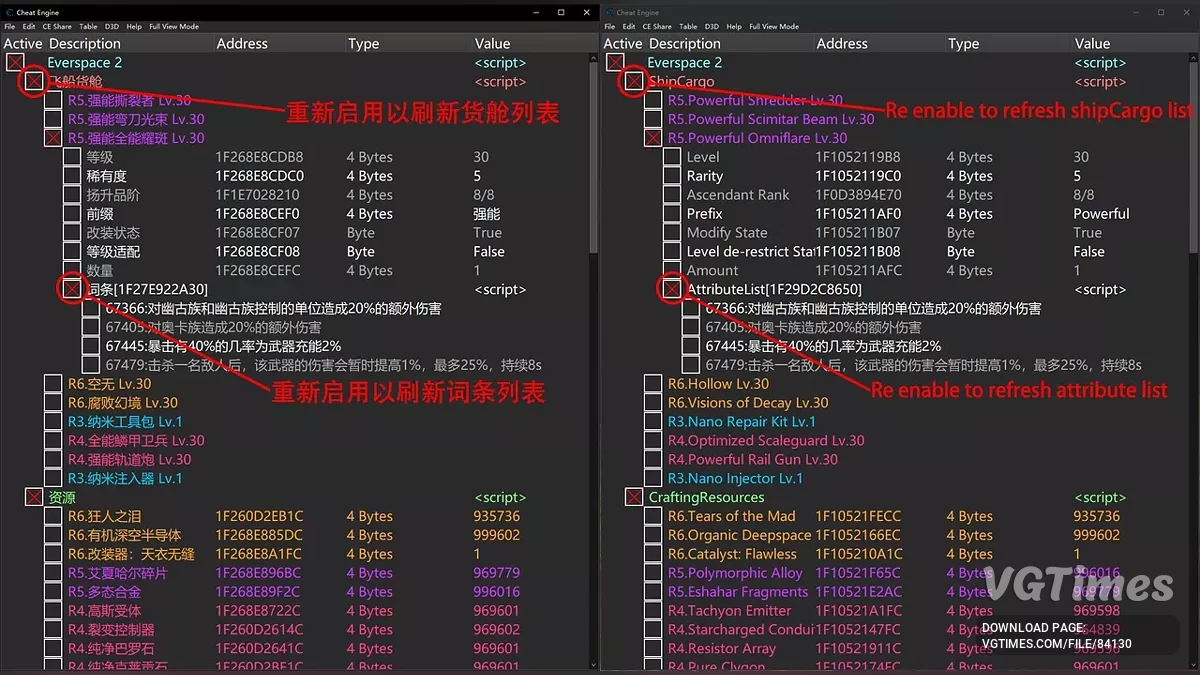Select R3.Nano Repair Kit Lv.1 entry
The image size is (1200, 675).
pos(742,422)
